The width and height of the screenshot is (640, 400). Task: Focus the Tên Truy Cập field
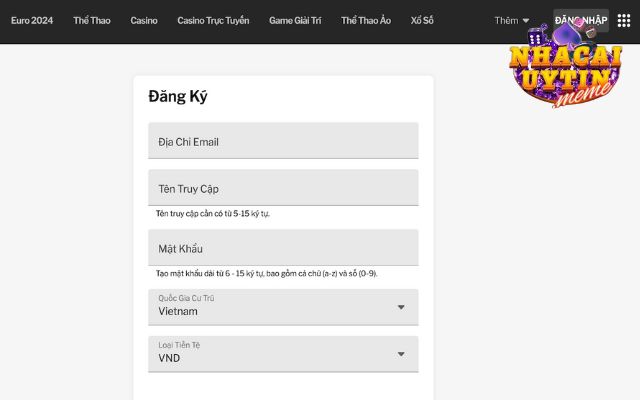click(x=283, y=187)
